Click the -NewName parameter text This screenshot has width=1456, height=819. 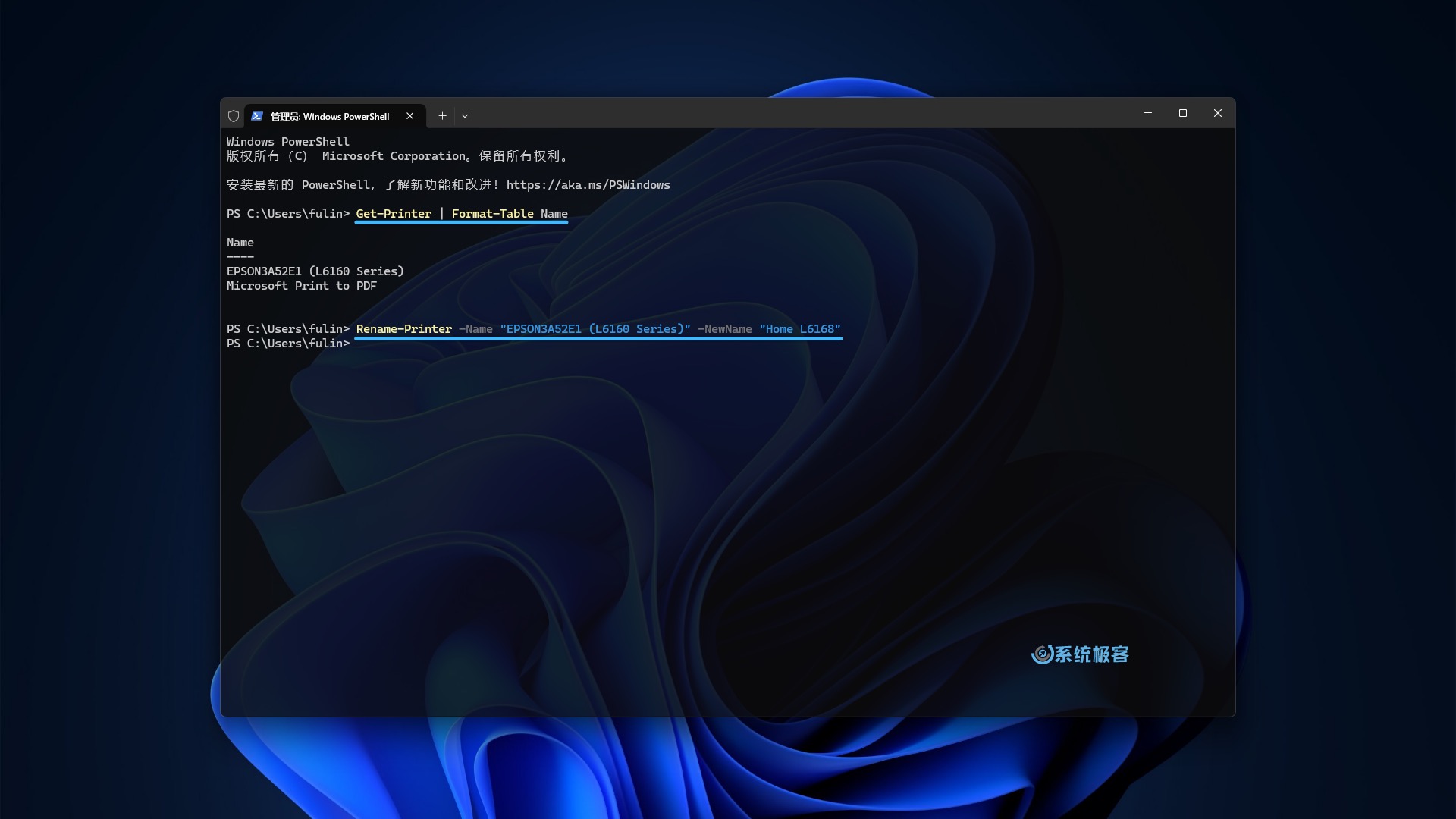click(725, 329)
